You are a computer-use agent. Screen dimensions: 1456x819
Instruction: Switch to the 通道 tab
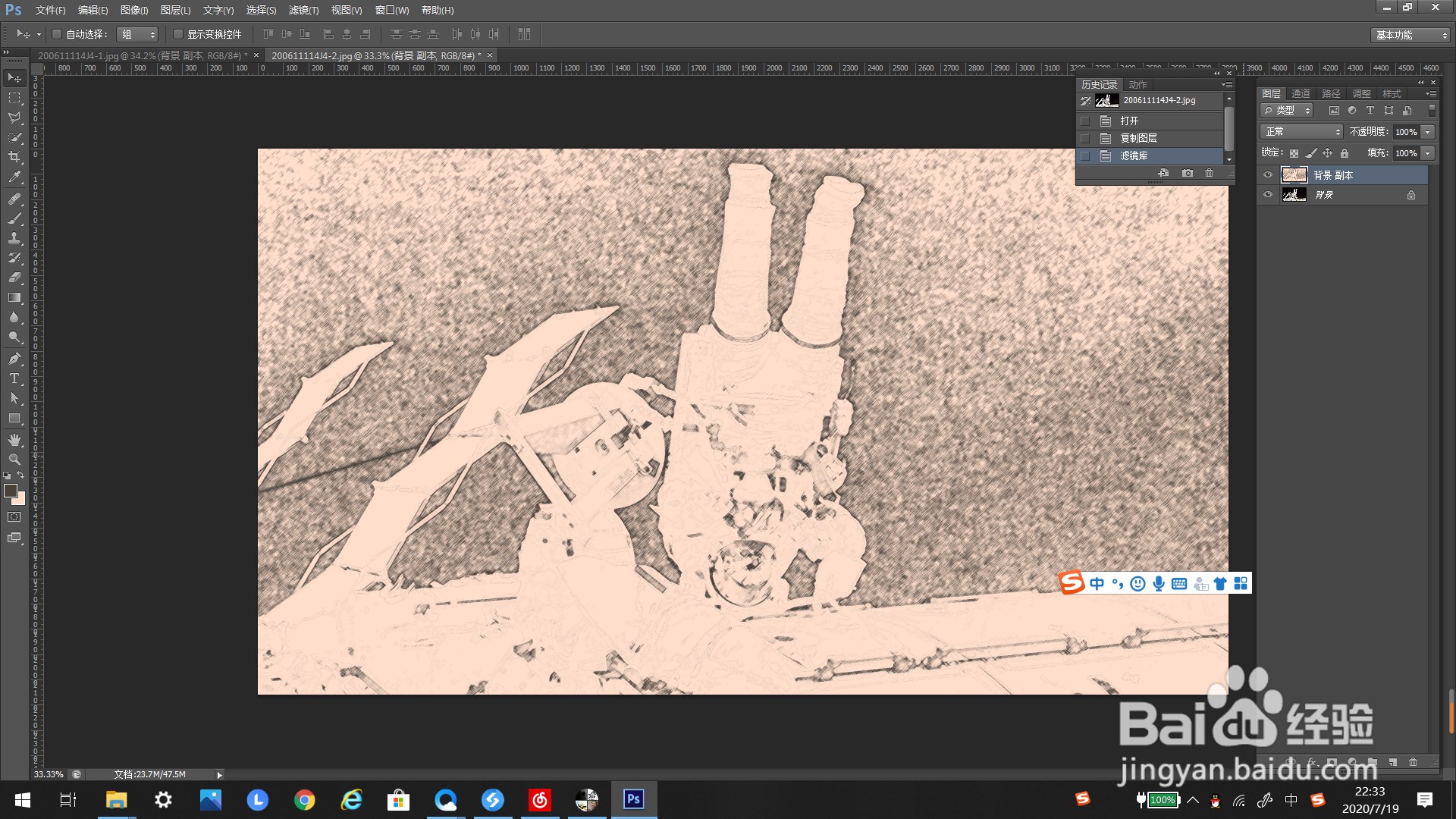tap(1301, 94)
